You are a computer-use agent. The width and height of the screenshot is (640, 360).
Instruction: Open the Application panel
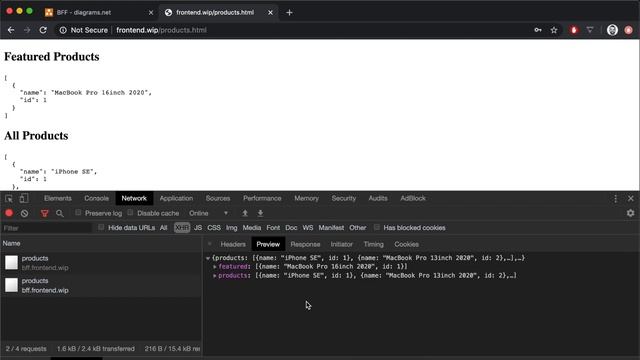pos(176,198)
